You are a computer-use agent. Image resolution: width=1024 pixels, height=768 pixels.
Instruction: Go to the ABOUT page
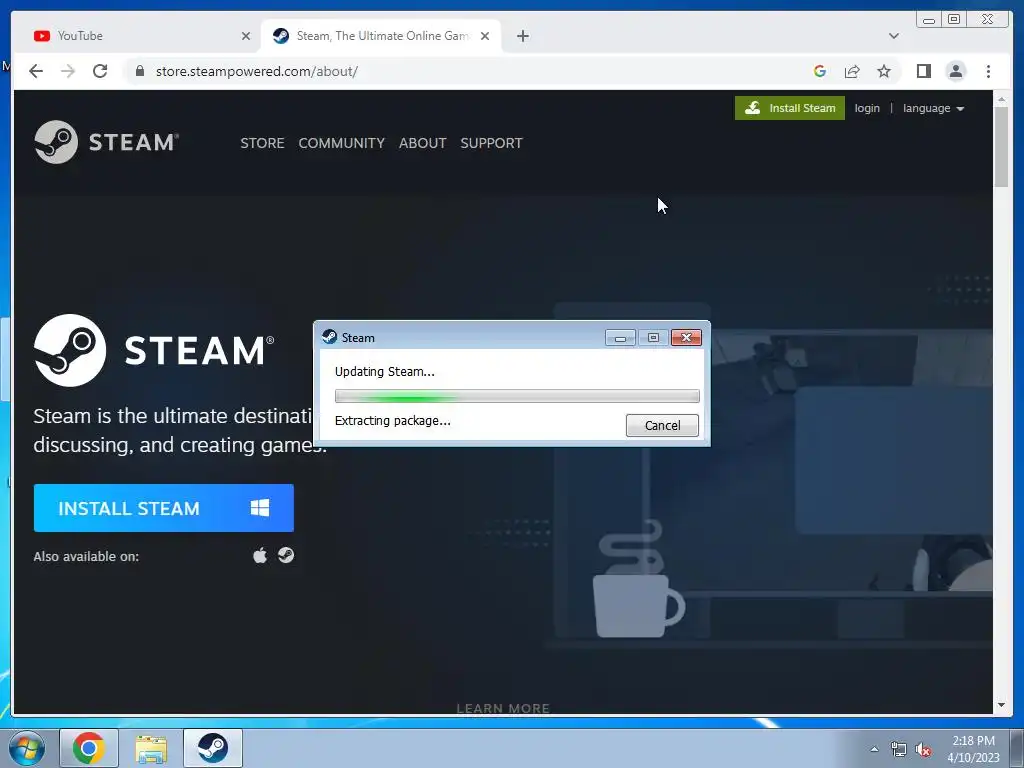click(x=423, y=143)
